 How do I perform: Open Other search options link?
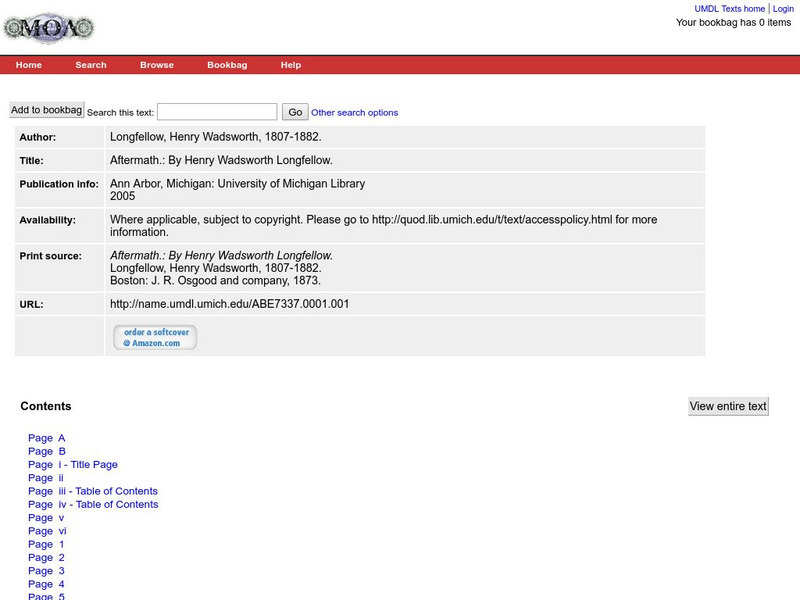355,112
